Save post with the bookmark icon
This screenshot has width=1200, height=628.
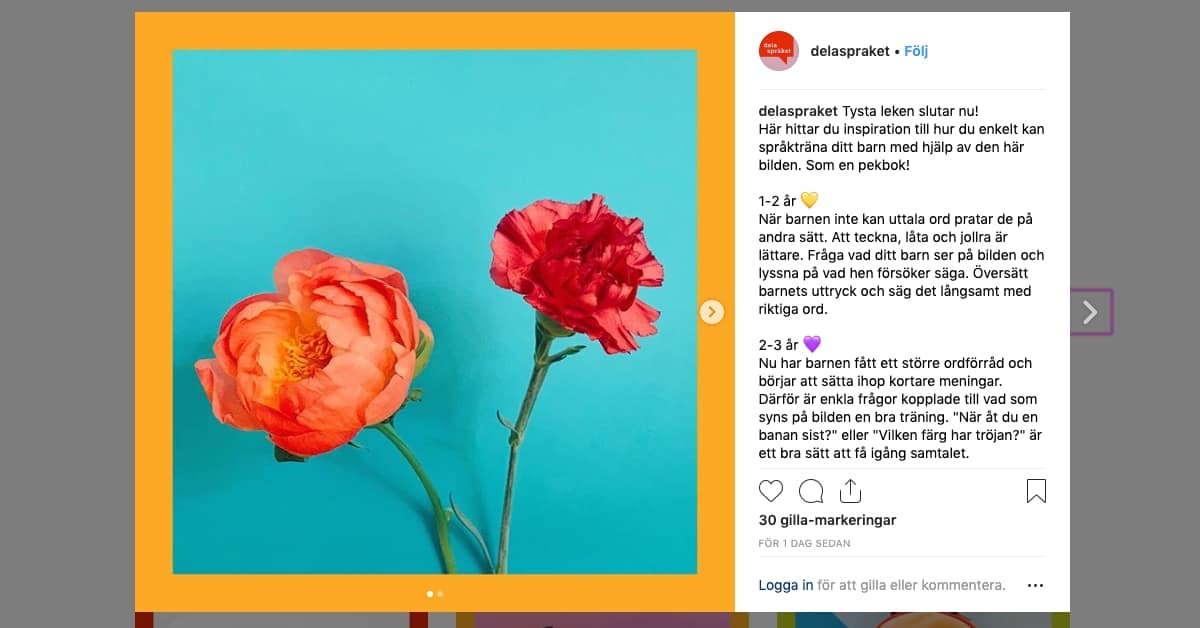(1036, 491)
